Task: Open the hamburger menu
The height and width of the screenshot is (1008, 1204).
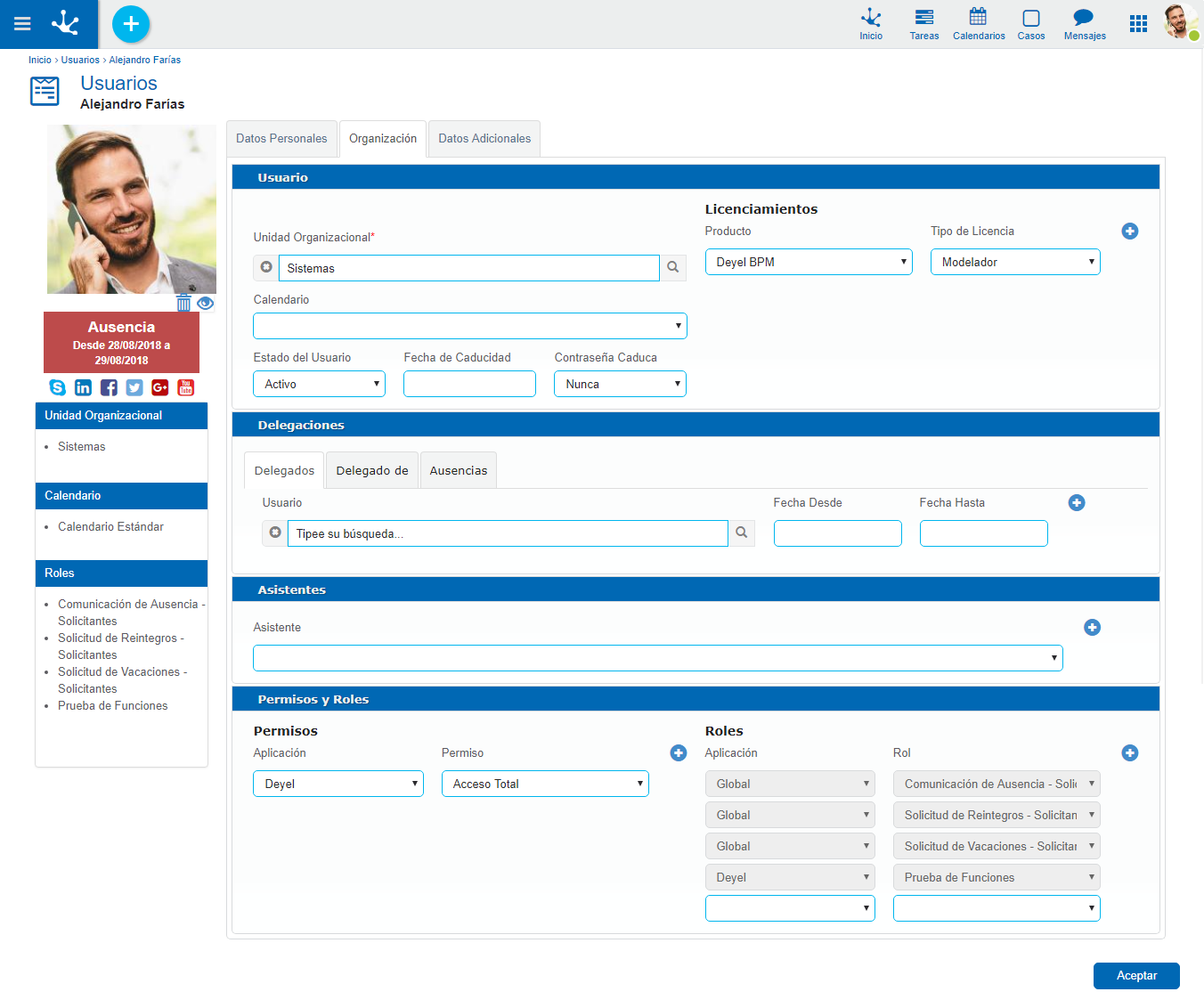Action: tap(22, 24)
